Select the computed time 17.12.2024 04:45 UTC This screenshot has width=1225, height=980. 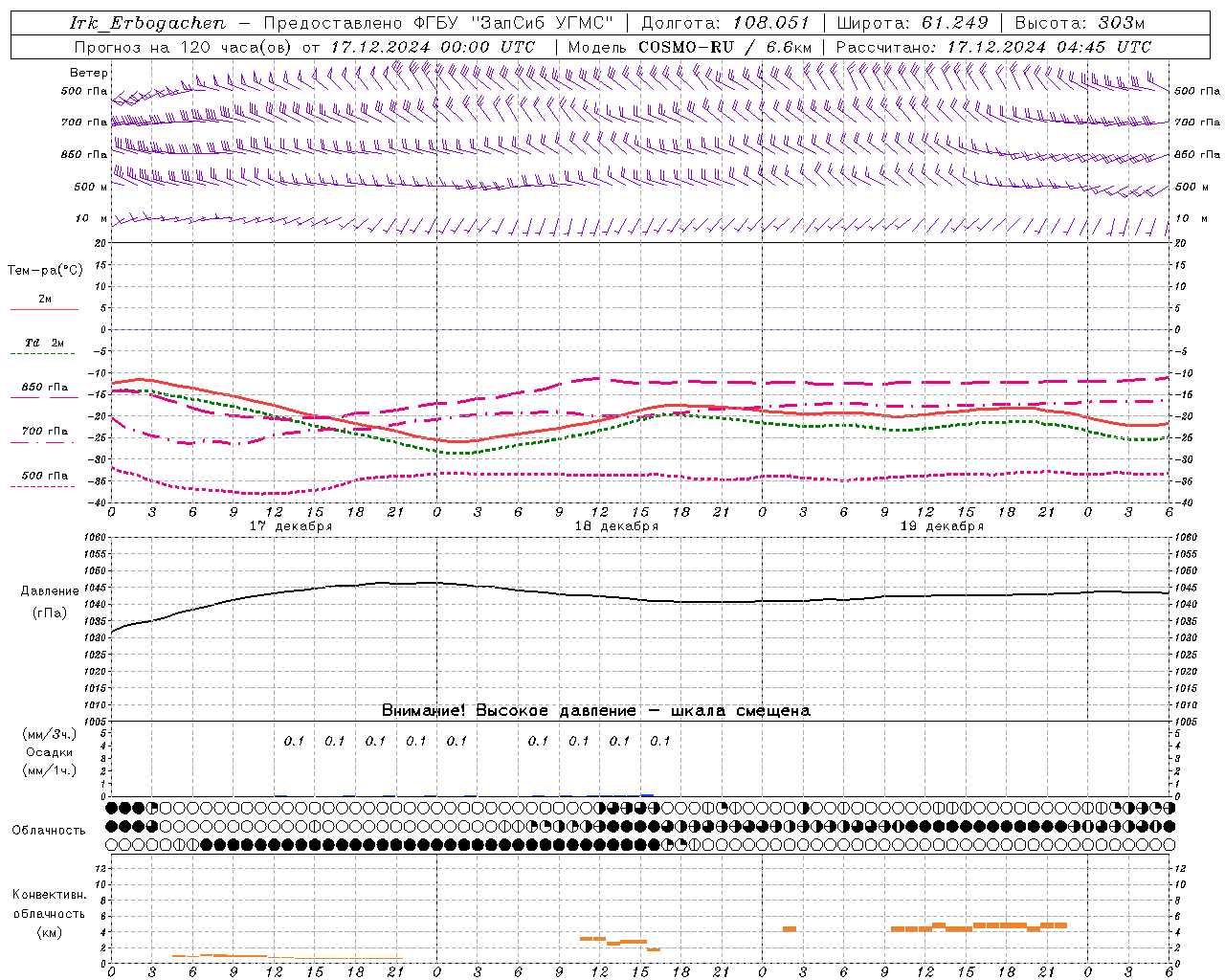[x=1049, y=47]
